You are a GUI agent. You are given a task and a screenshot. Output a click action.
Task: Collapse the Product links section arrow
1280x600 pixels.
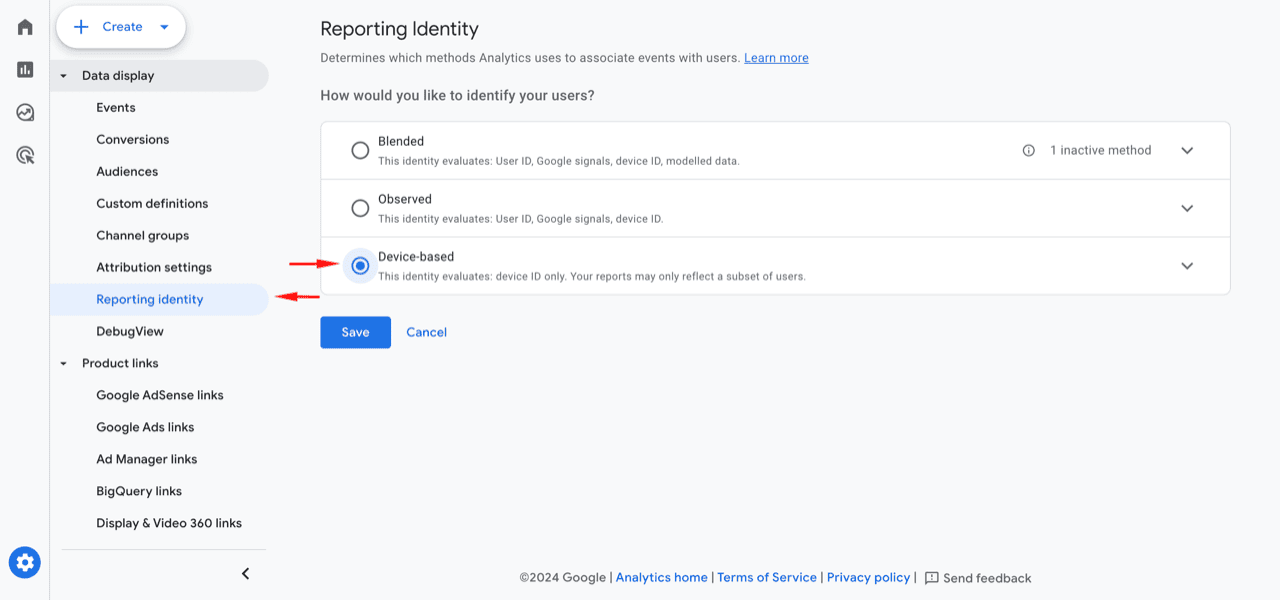click(64, 364)
